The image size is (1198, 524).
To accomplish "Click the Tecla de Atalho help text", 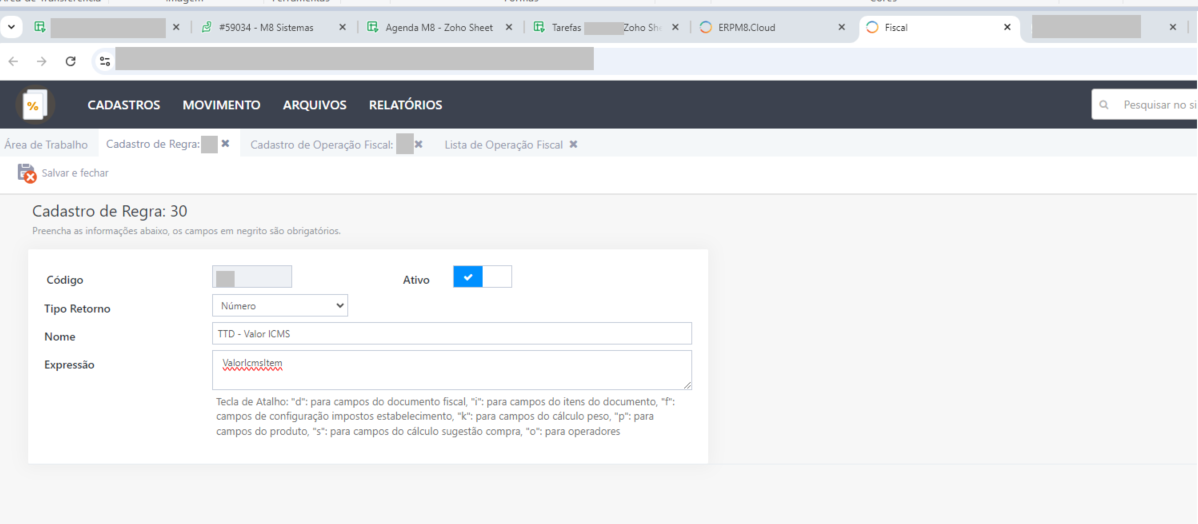I will (447, 416).
